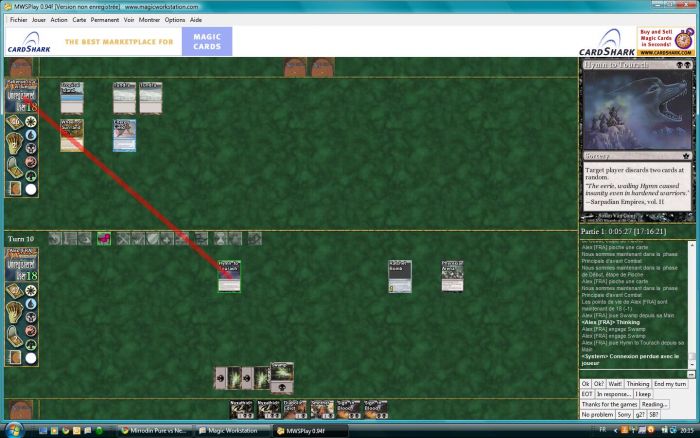Select the hourglass end-of-turn phase icon
Screen dimensions: 700x438
[221, 239]
